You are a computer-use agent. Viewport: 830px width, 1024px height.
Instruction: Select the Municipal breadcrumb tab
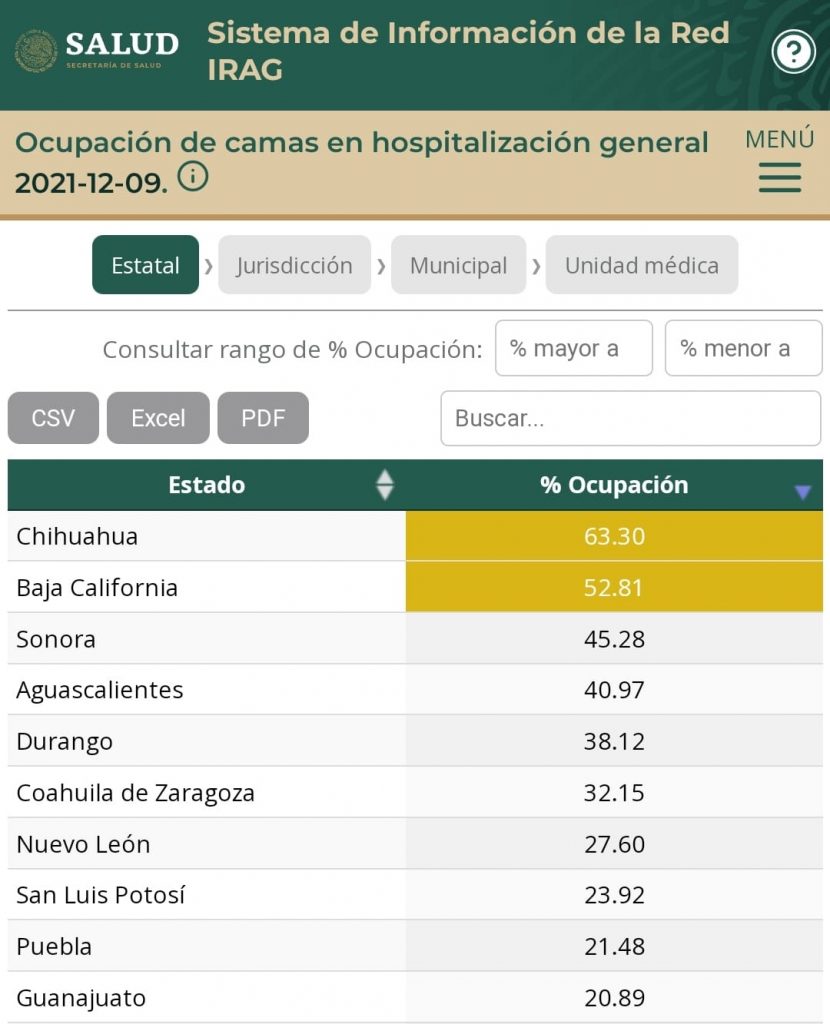[x=458, y=265]
